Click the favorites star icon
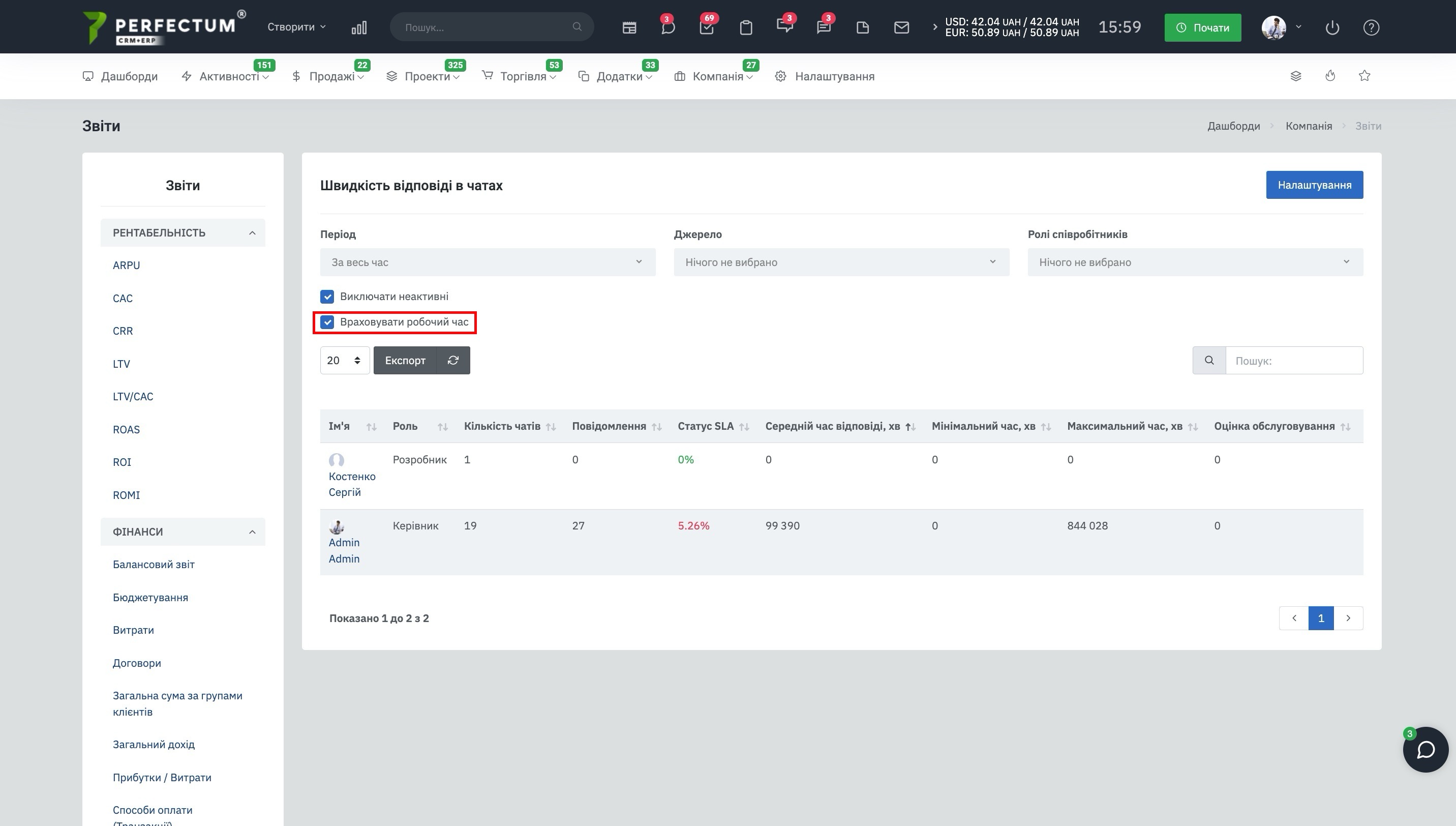The image size is (1456, 826). click(1364, 76)
